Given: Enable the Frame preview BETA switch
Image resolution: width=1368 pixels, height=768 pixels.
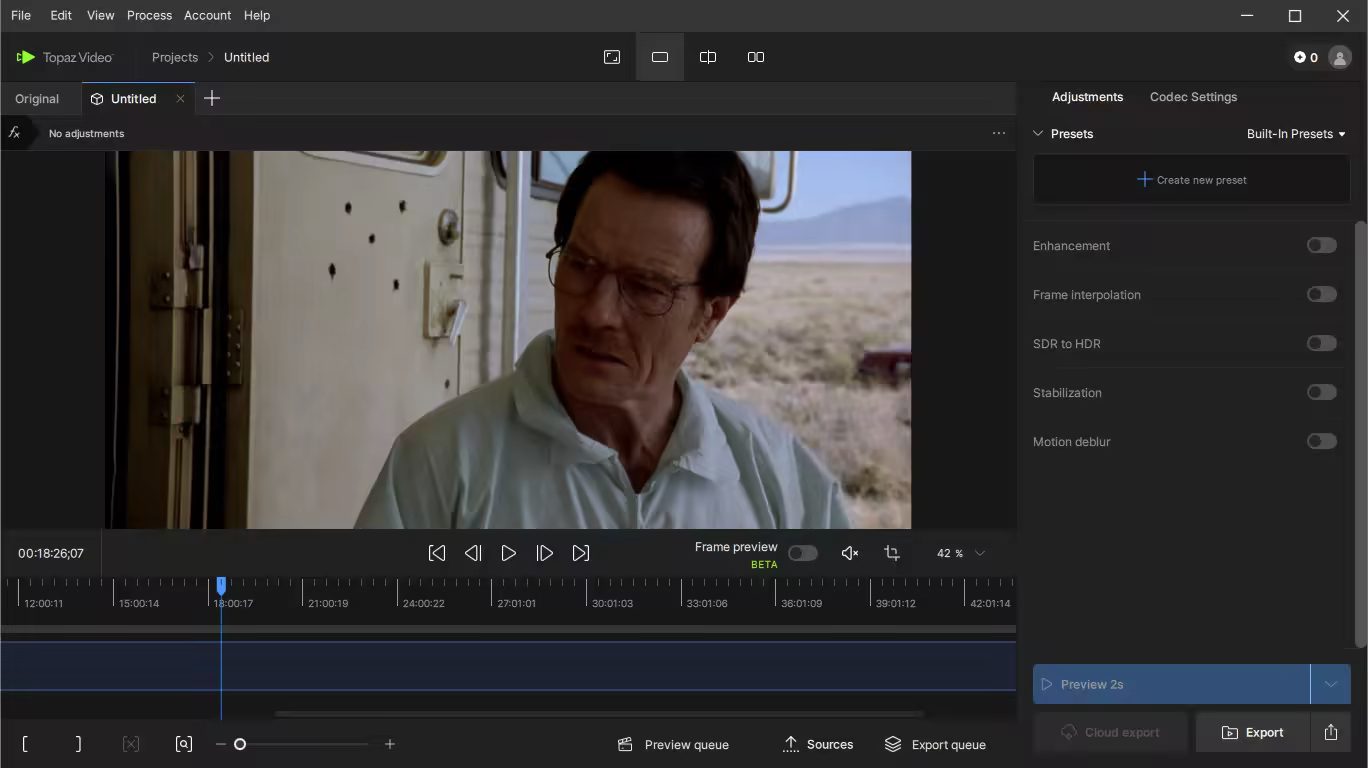Looking at the screenshot, I should 802,553.
